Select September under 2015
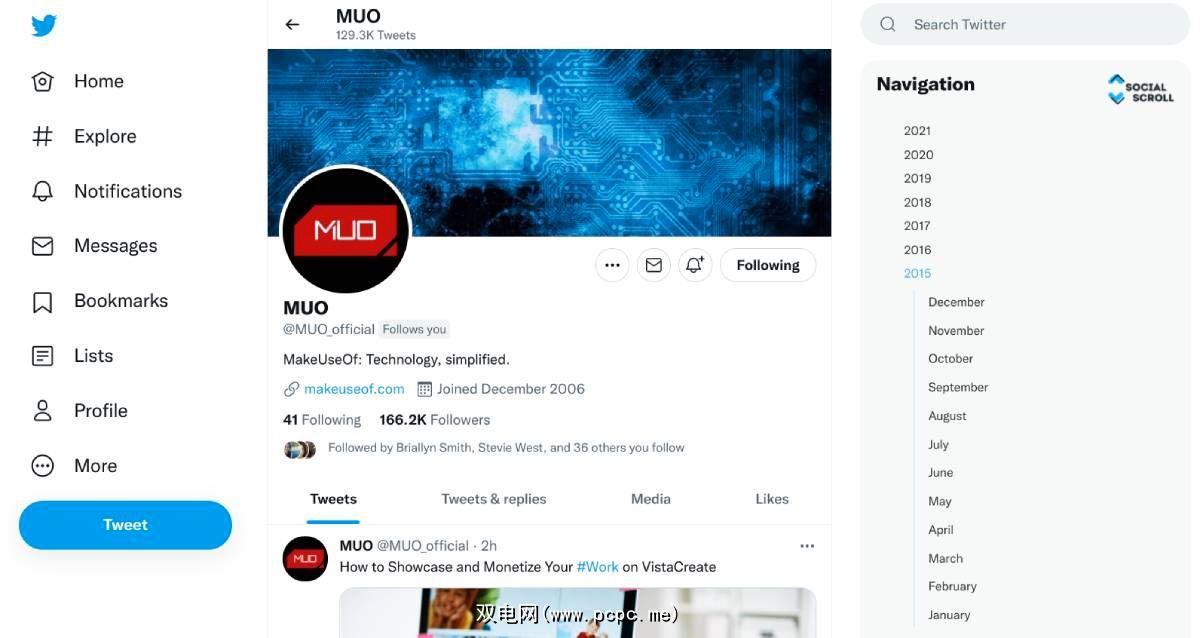Screen dimensions: 1200x638 point(958,387)
